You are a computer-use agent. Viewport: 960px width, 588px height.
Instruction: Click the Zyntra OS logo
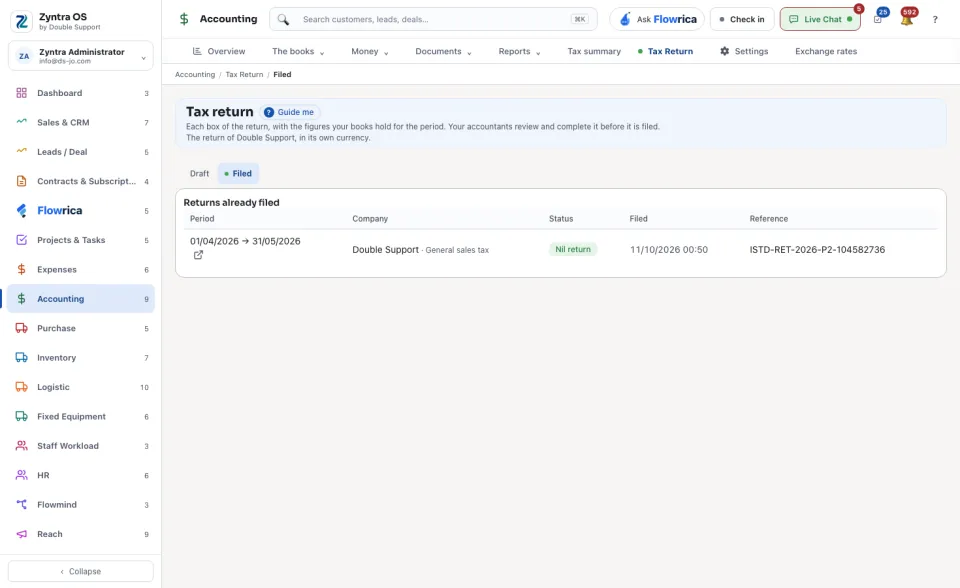(x=21, y=21)
